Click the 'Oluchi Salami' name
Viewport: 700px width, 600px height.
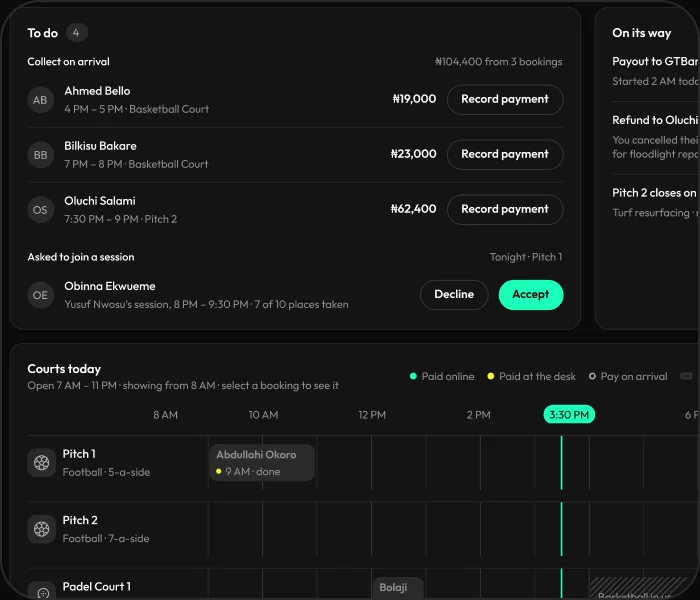pyautogui.click(x=100, y=201)
